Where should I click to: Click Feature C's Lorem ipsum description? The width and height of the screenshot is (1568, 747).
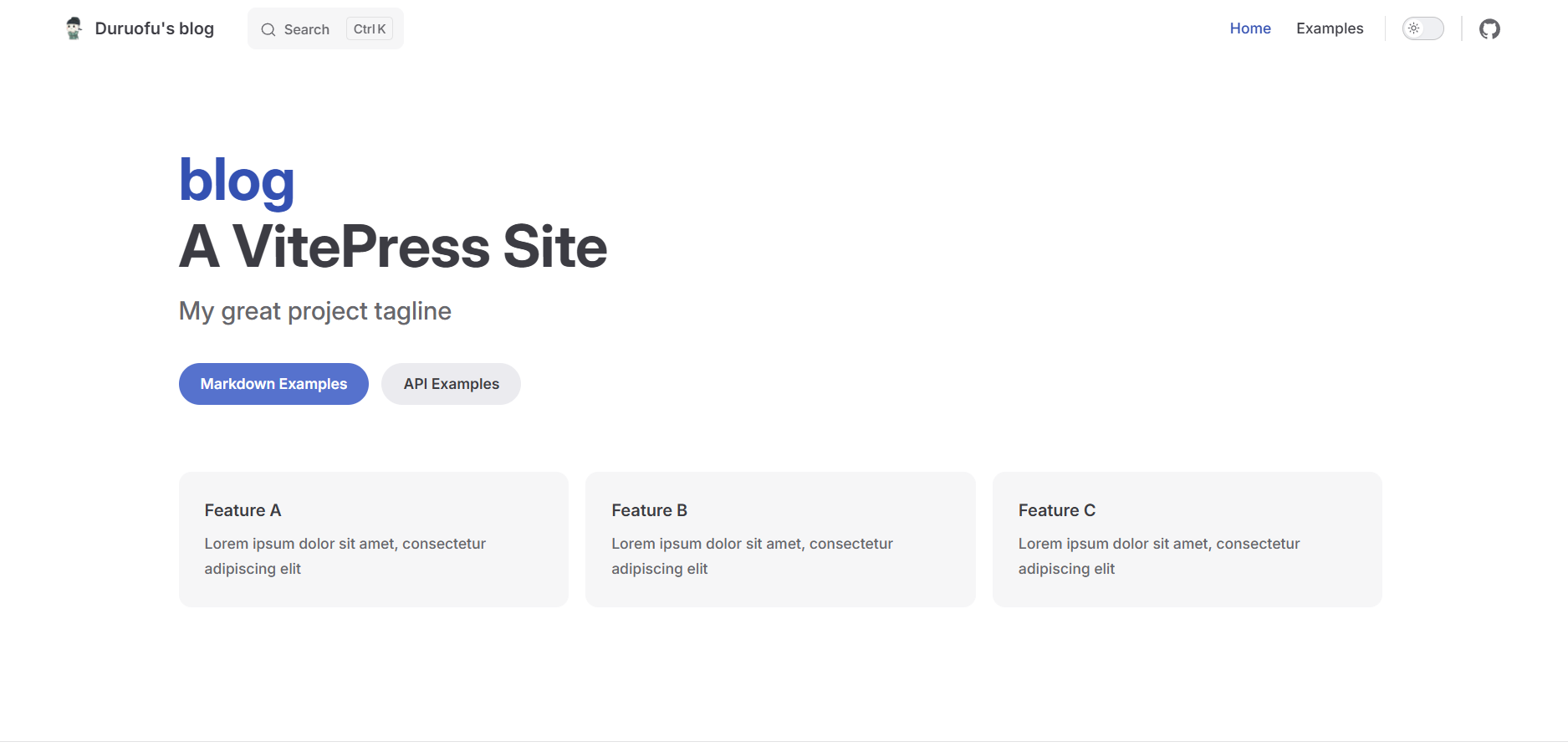[x=1158, y=555]
